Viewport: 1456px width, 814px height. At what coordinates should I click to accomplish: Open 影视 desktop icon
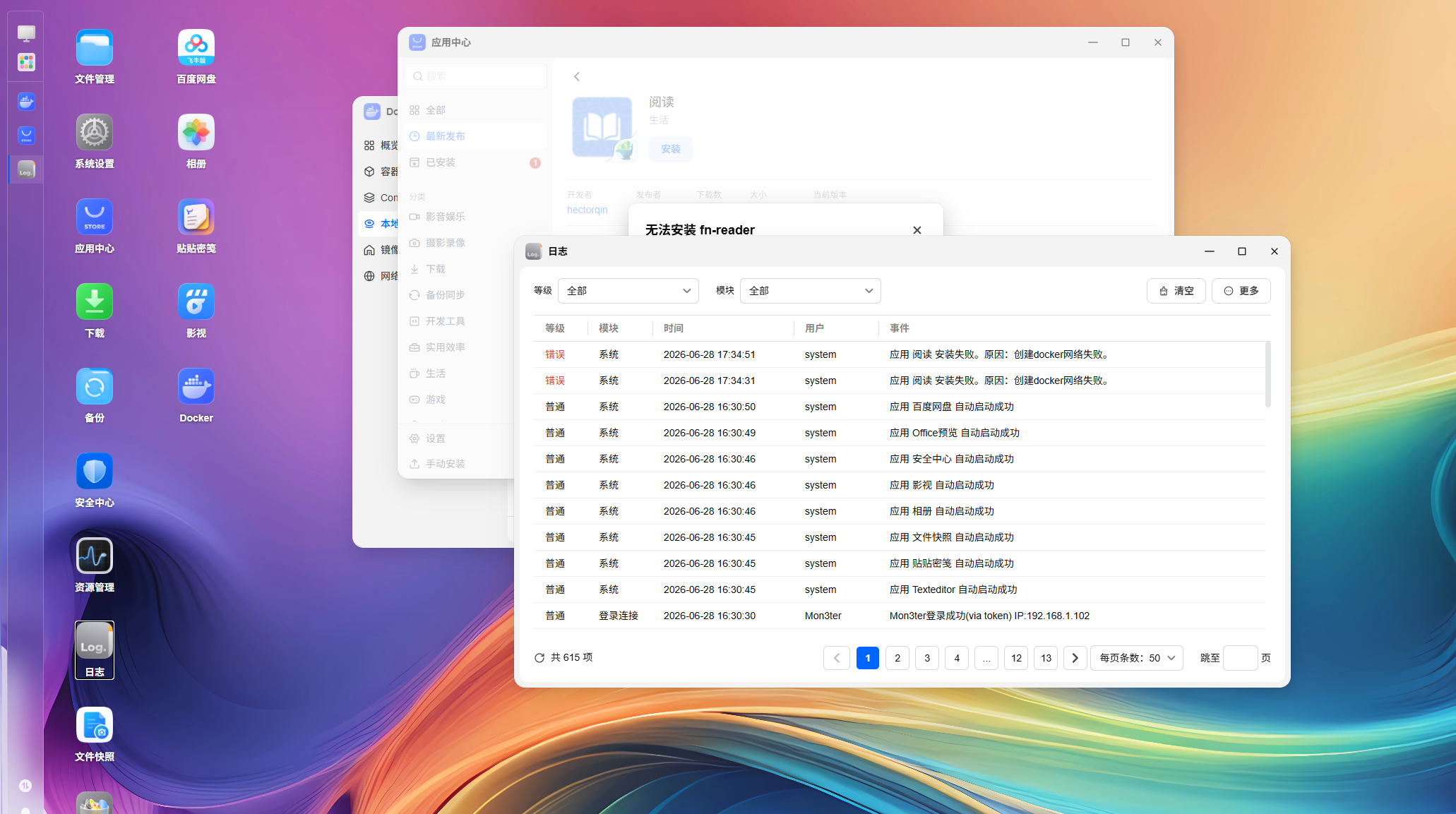pos(196,311)
